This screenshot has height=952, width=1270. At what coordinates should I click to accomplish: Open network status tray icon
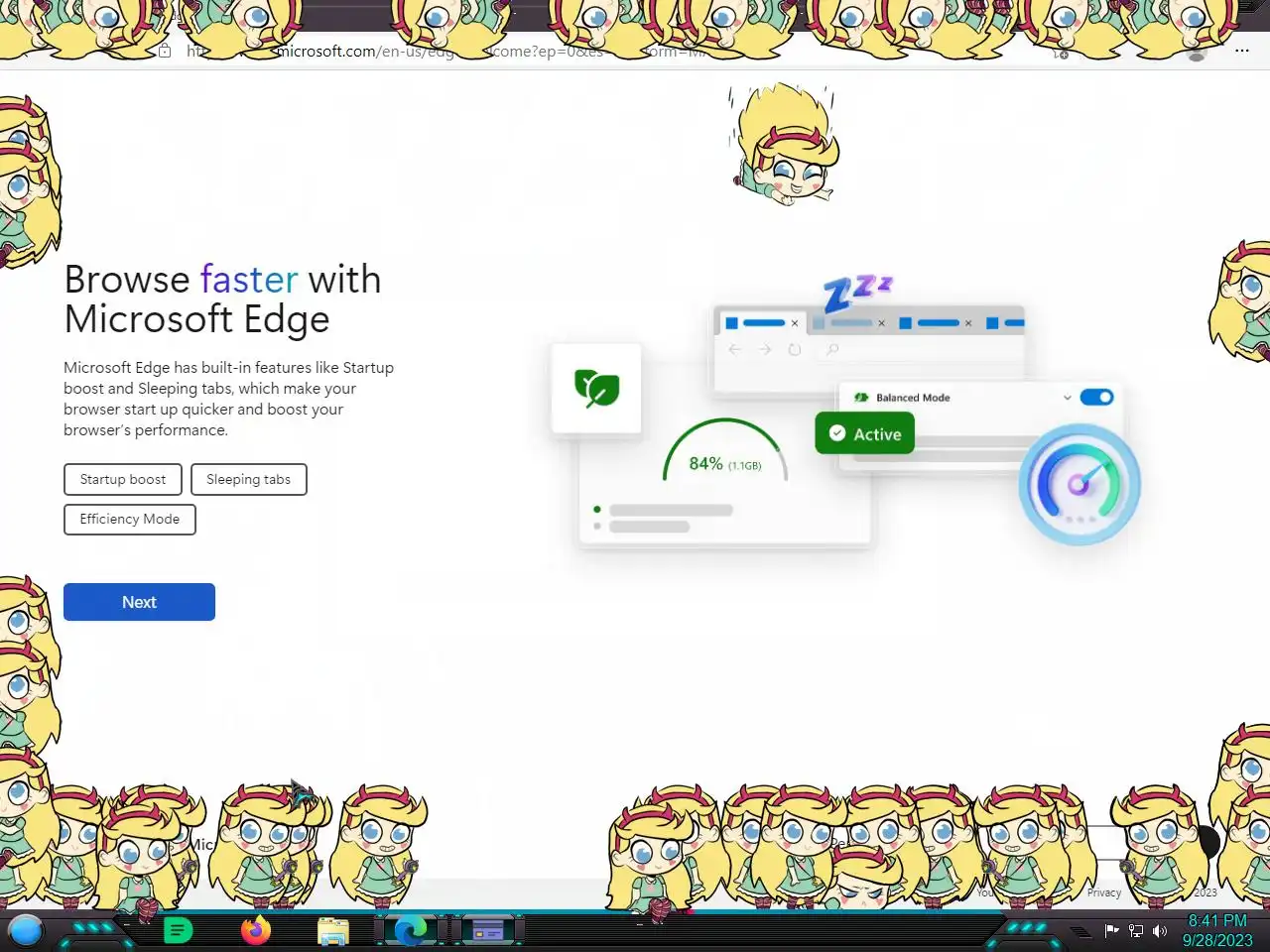point(1136,930)
